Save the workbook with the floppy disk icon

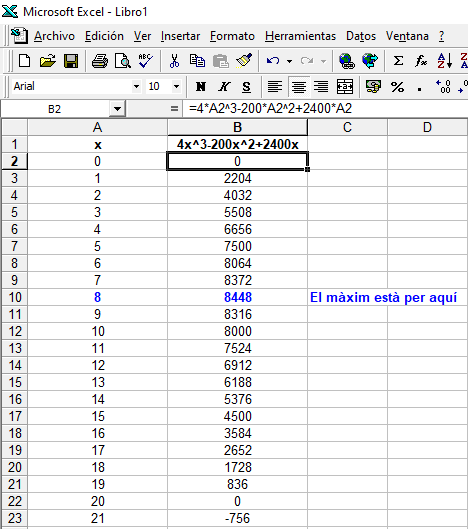pyautogui.click(x=71, y=61)
